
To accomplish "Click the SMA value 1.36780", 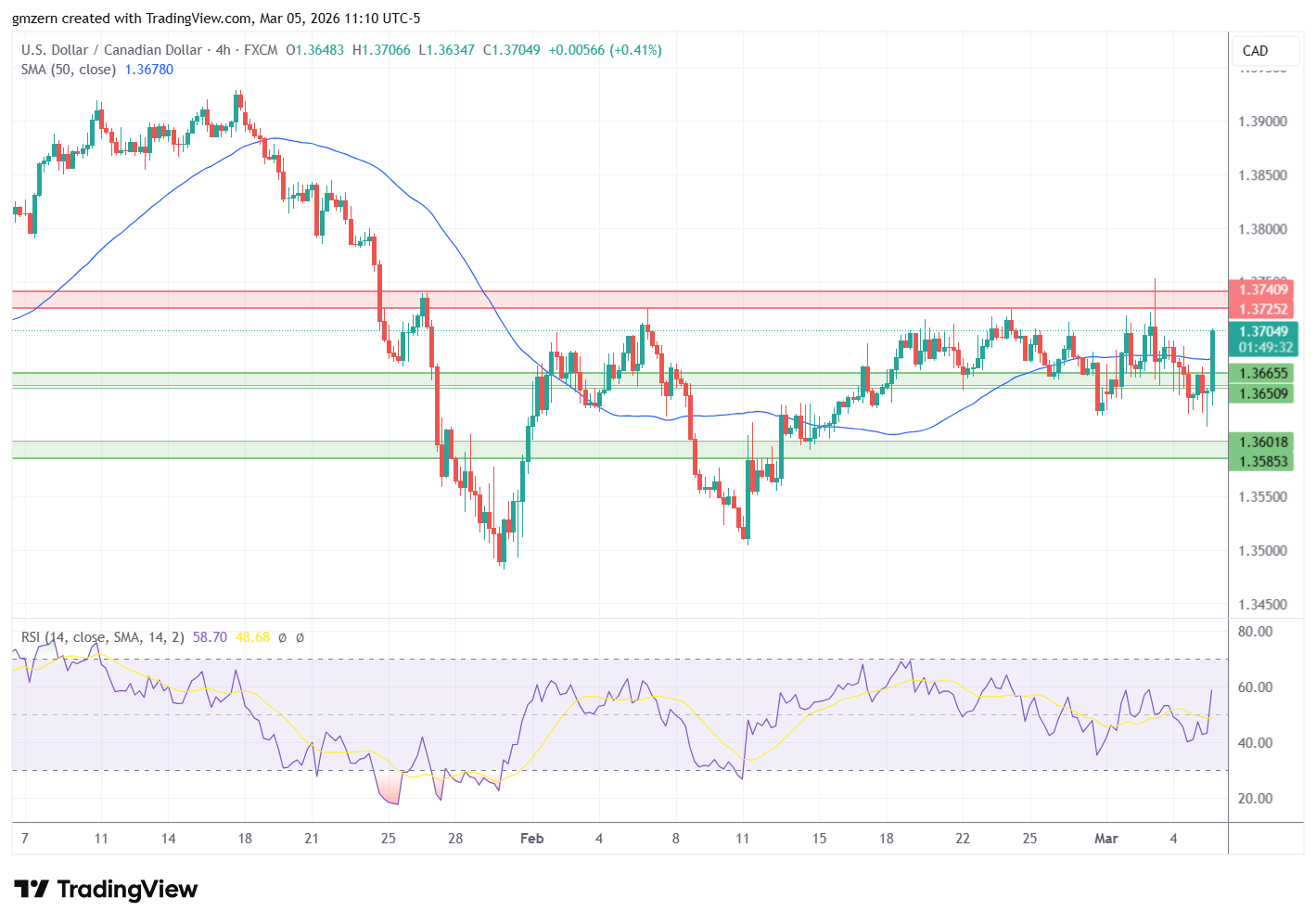I will [149, 70].
